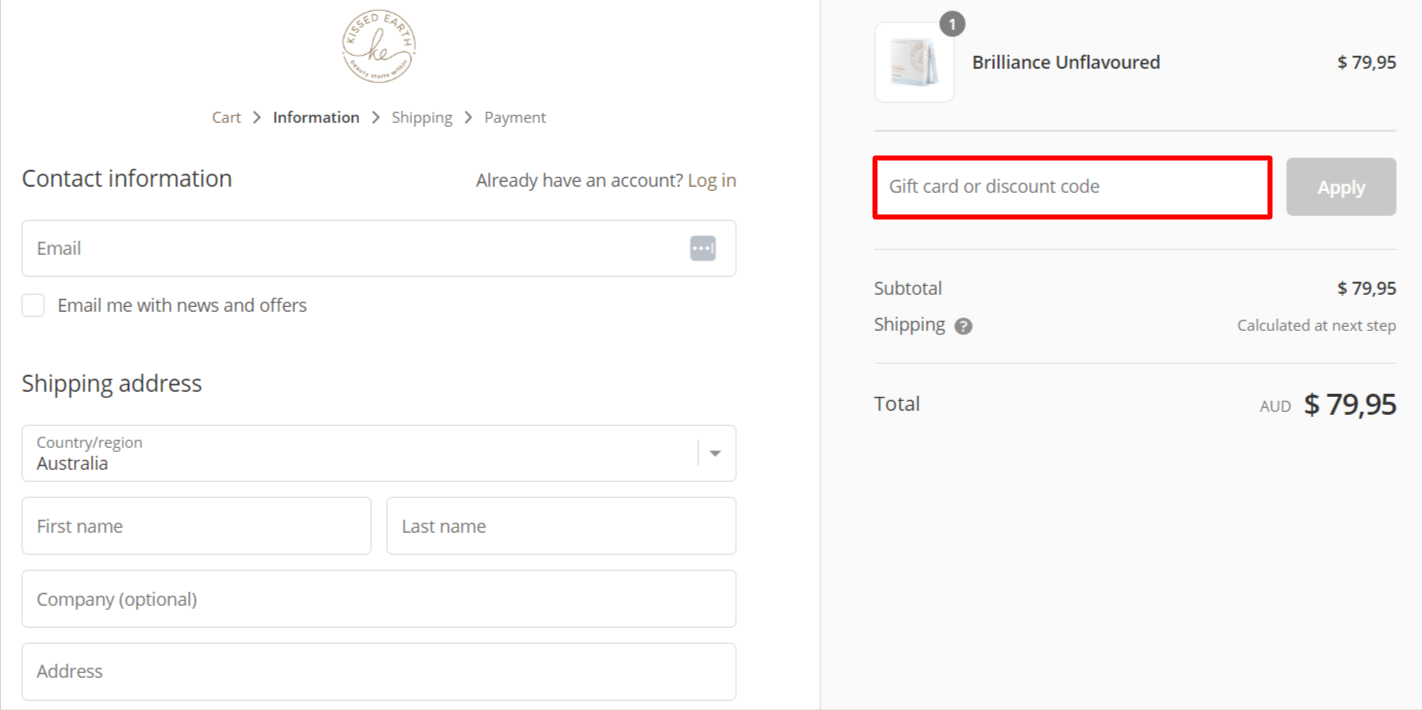1422x710 pixels.
Task: Go to the Cart breadcrumb step
Action: 226,118
